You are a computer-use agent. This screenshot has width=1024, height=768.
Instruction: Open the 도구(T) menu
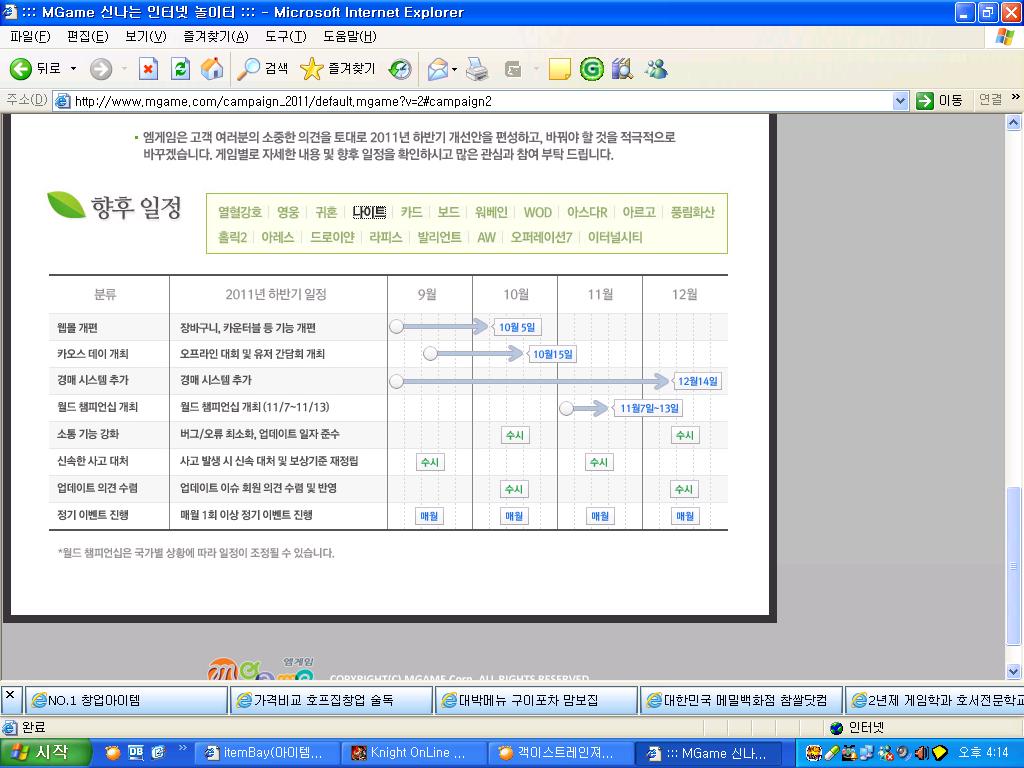coord(285,37)
